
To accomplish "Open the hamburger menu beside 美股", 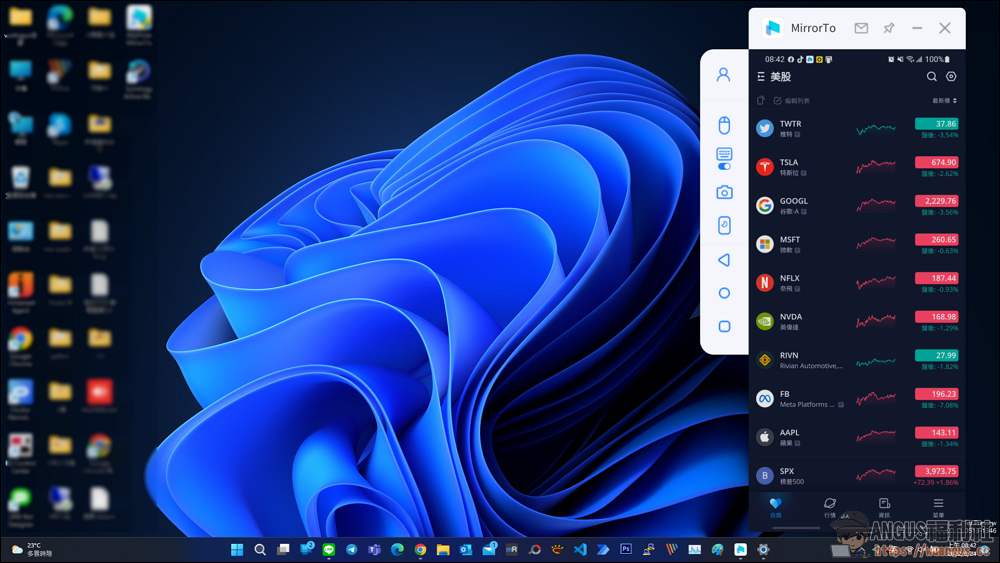I will (x=760, y=77).
